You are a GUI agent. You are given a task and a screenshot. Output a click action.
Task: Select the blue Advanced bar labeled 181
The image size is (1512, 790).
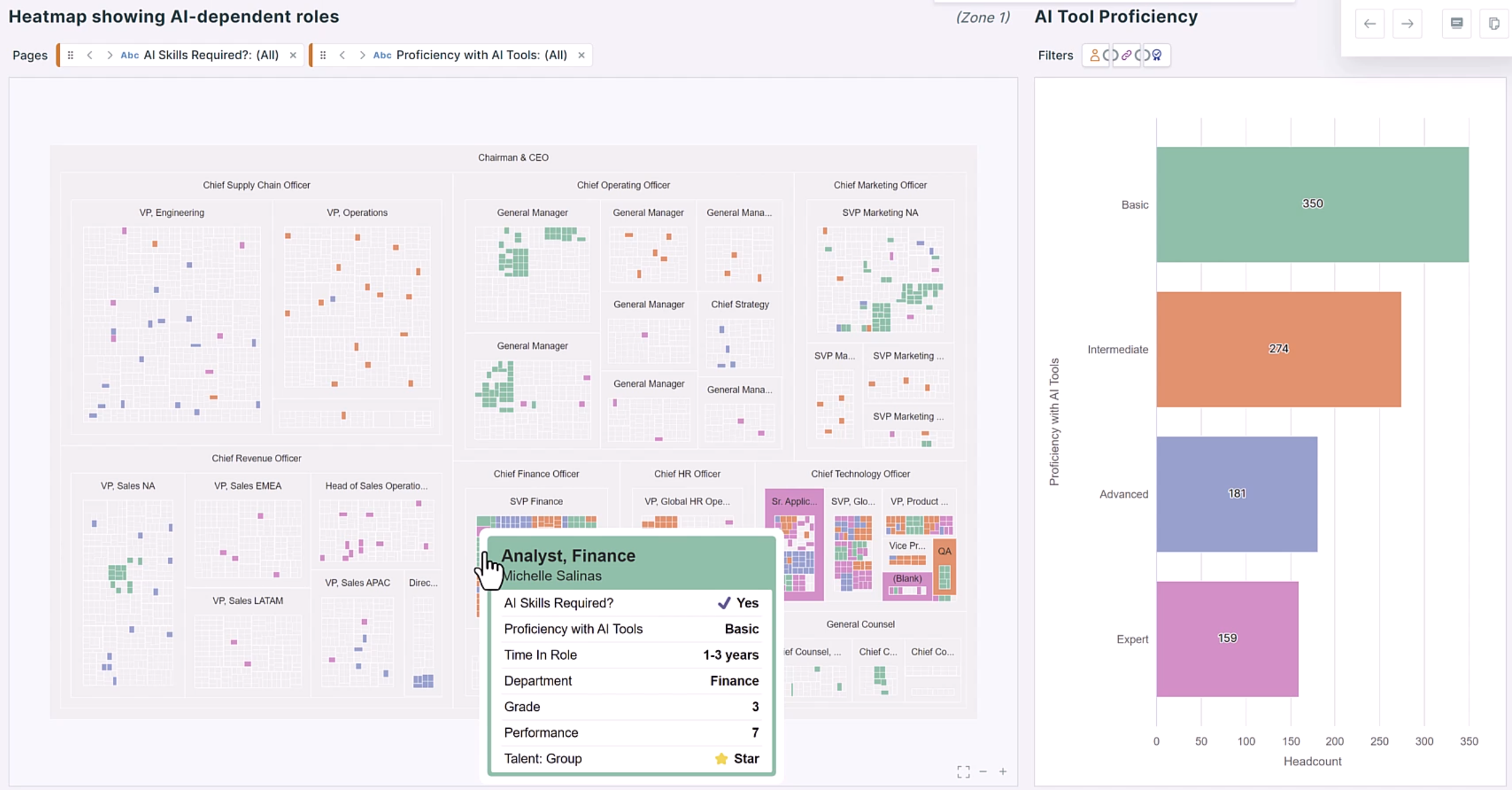pyautogui.click(x=1236, y=494)
